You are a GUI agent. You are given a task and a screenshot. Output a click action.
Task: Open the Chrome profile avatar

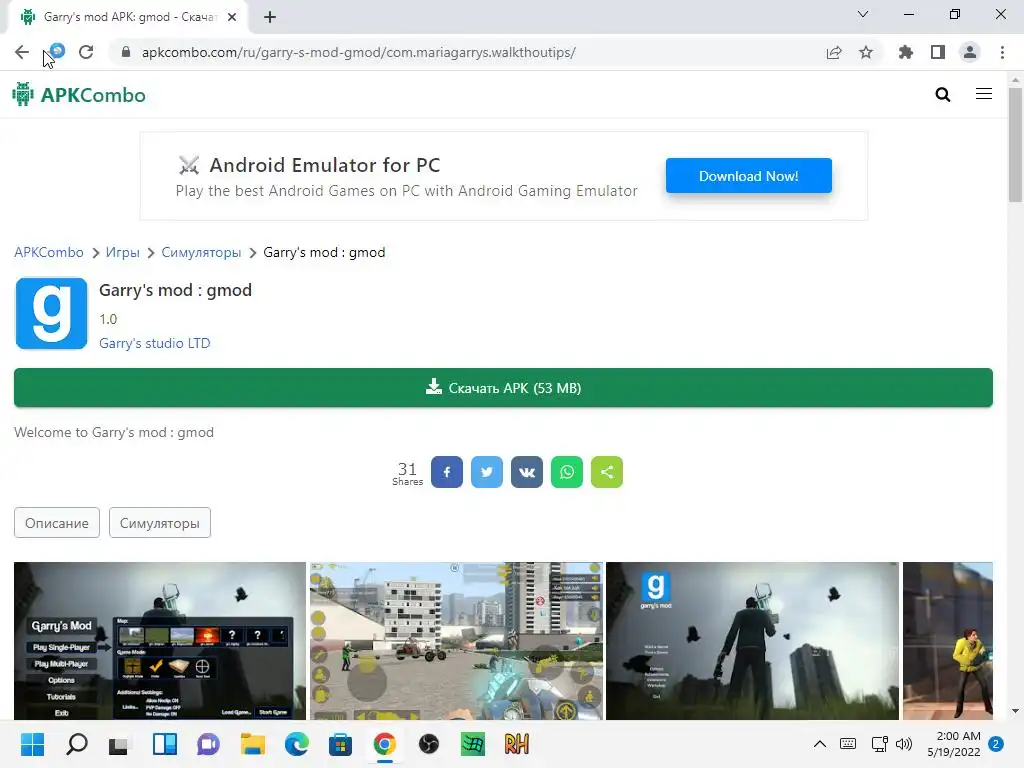click(970, 52)
